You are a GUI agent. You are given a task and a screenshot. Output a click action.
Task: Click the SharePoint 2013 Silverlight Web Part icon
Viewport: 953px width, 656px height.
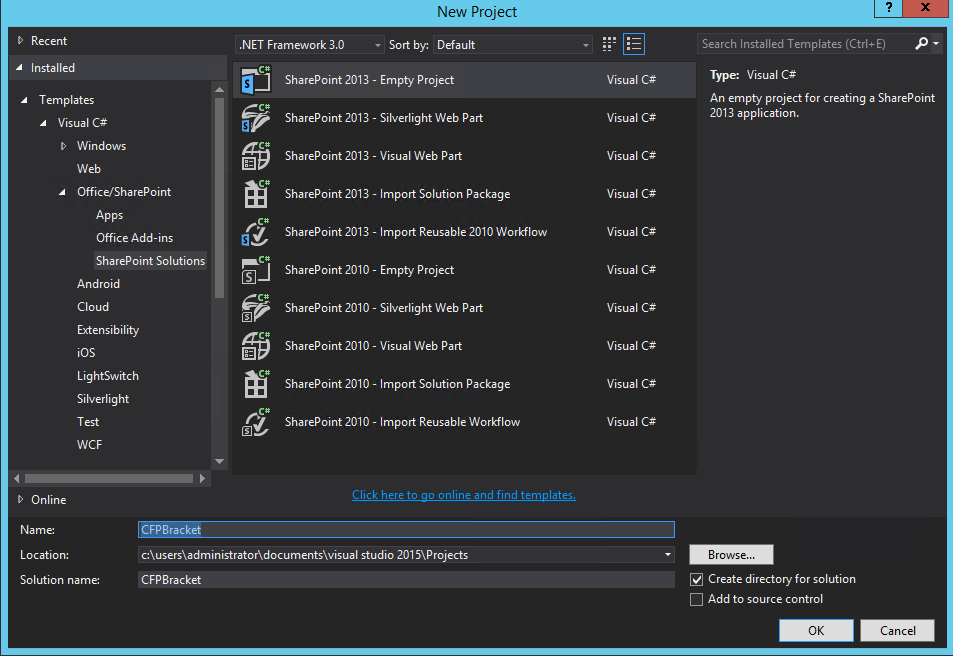tap(256, 118)
